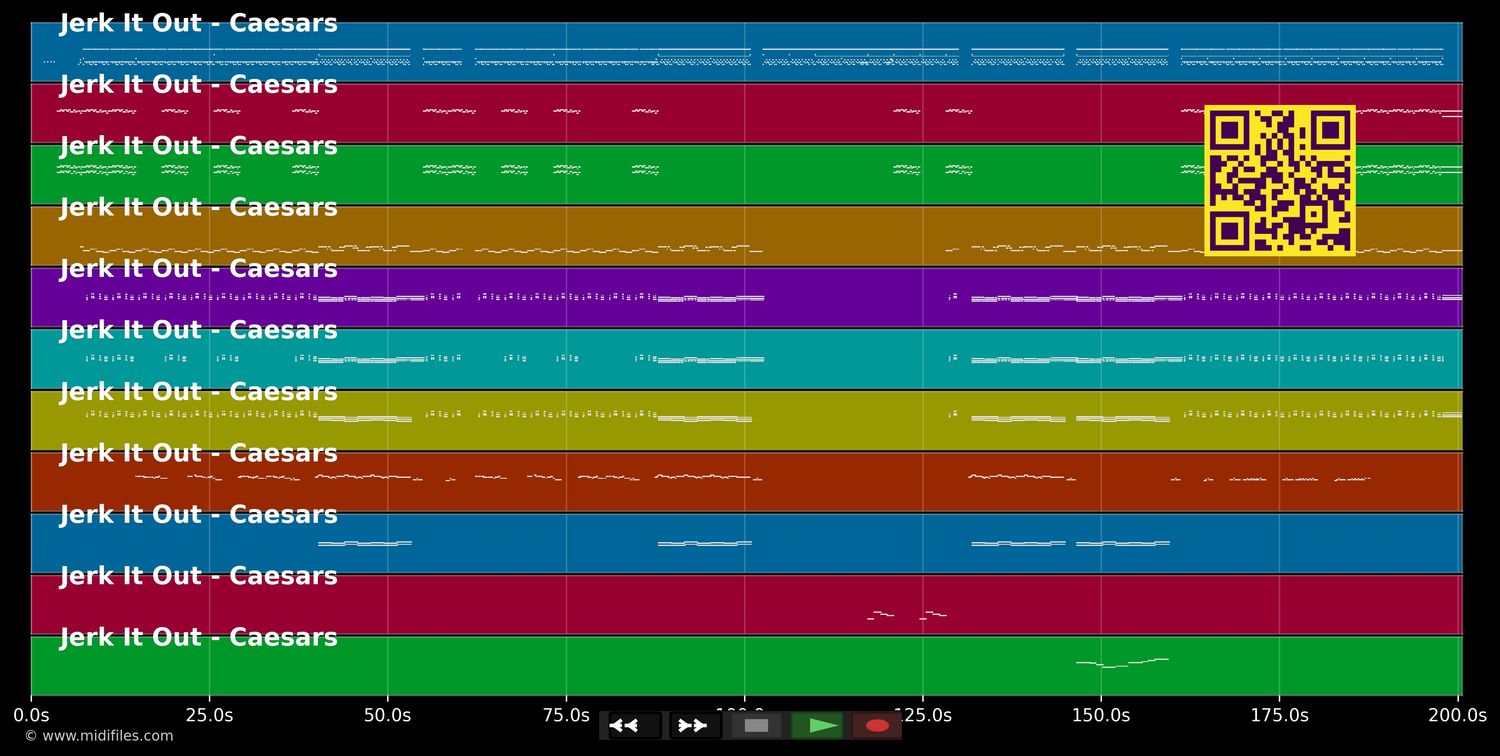Select the bottom green track's title label
The image size is (1500, 756).
tap(199, 637)
